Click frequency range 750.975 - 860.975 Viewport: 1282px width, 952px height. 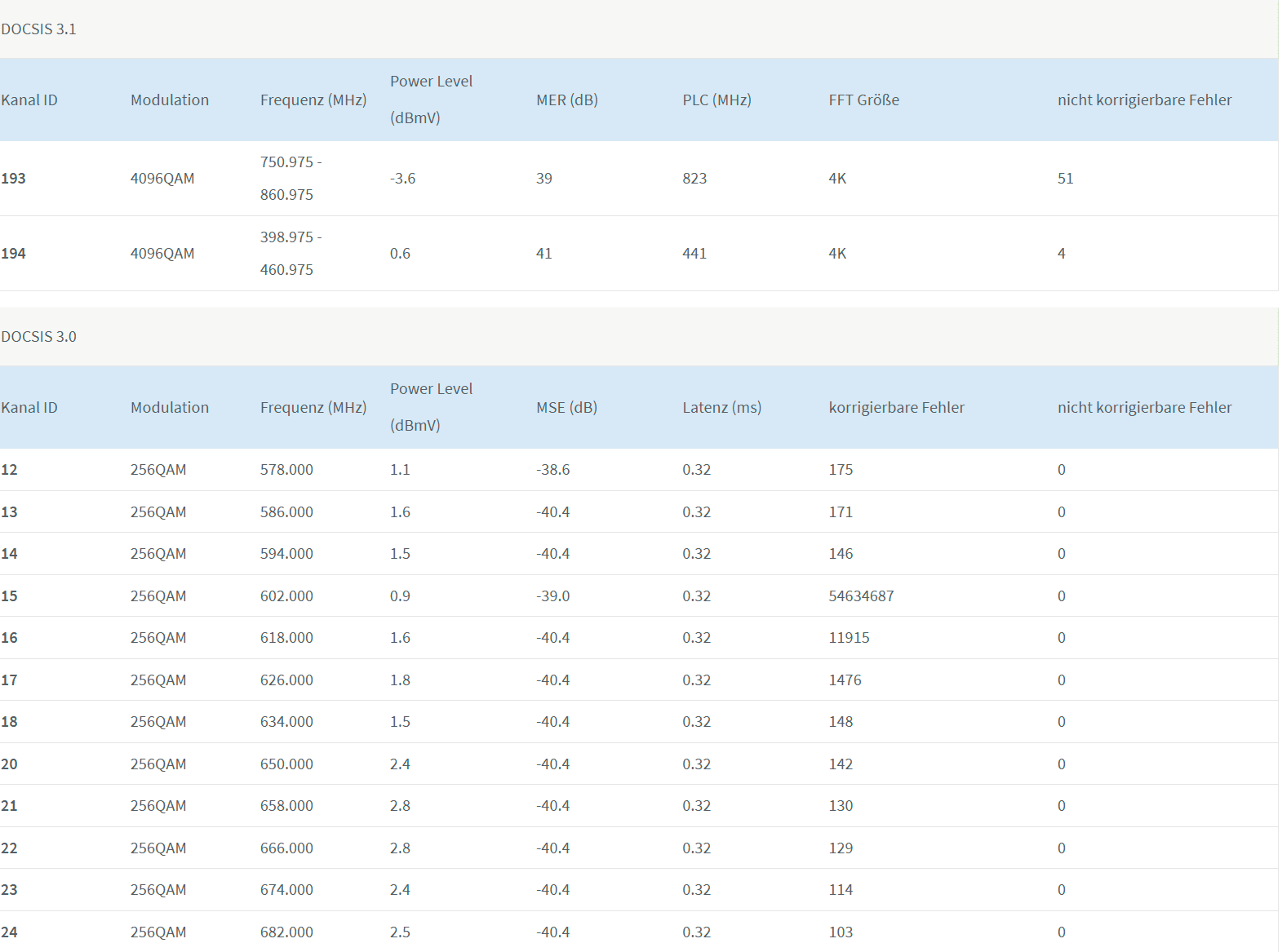pyautogui.click(x=291, y=179)
